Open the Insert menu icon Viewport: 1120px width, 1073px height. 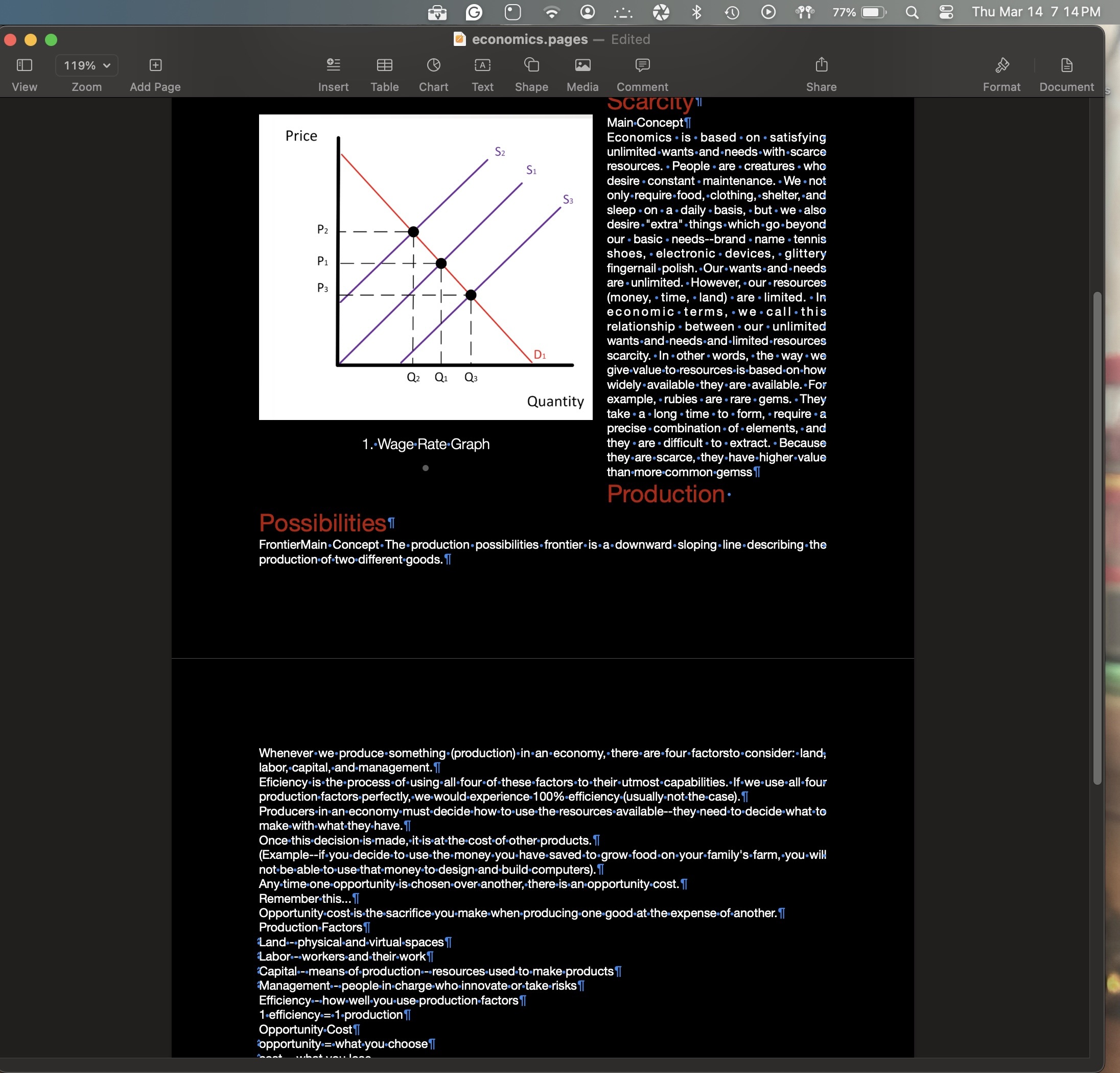coord(333,65)
